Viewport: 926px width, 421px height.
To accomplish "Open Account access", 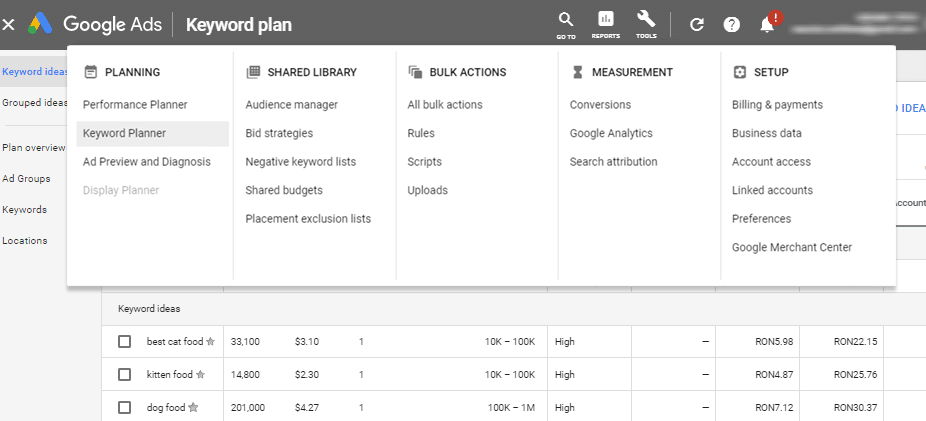I will tap(771, 162).
